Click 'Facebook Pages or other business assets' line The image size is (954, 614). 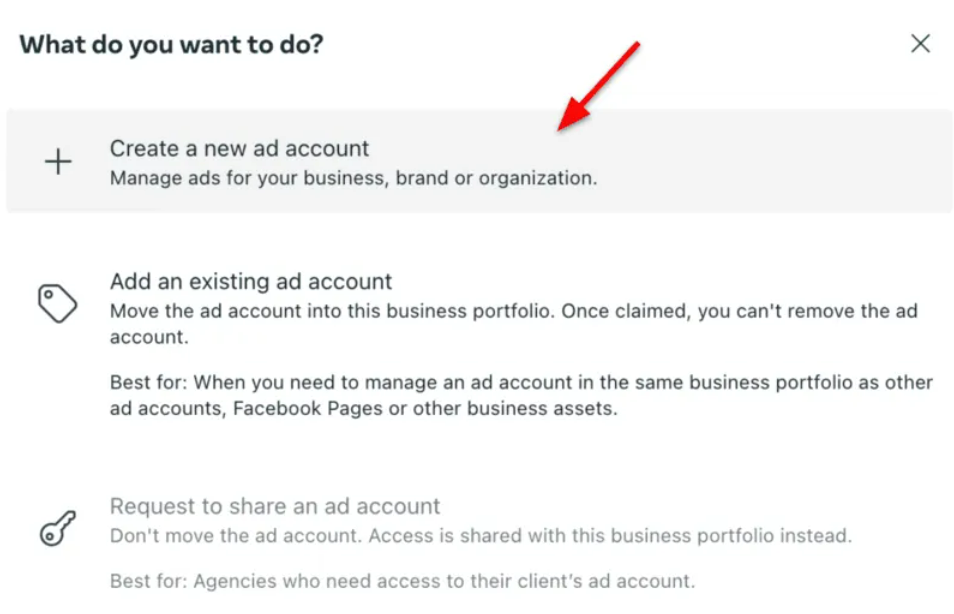pyautogui.click(x=424, y=409)
